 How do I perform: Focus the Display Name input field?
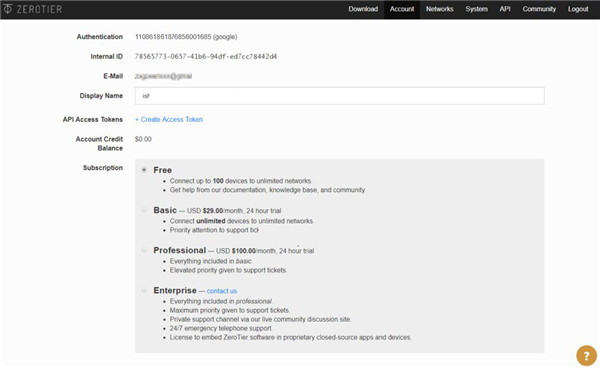[x=339, y=96]
